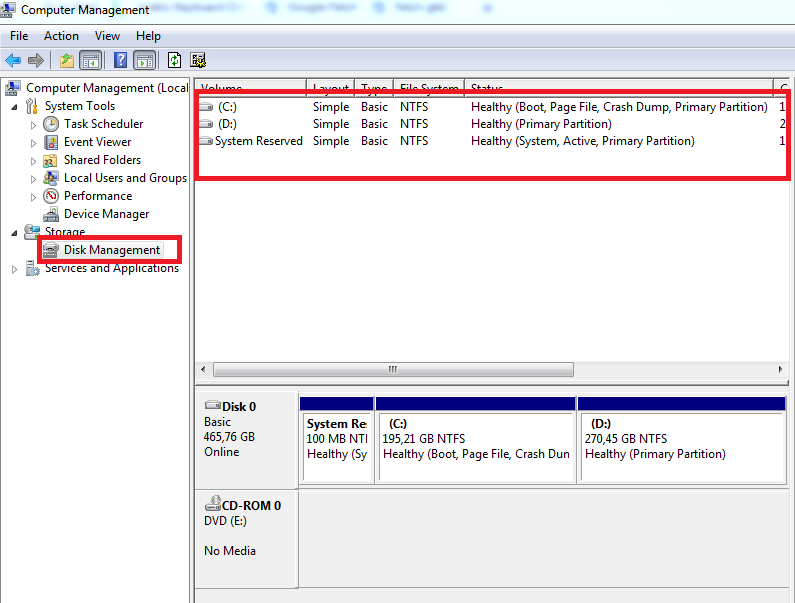The width and height of the screenshot is (795, 603).
Task: Select Task Scheduler in the tree
Action: 103,124
